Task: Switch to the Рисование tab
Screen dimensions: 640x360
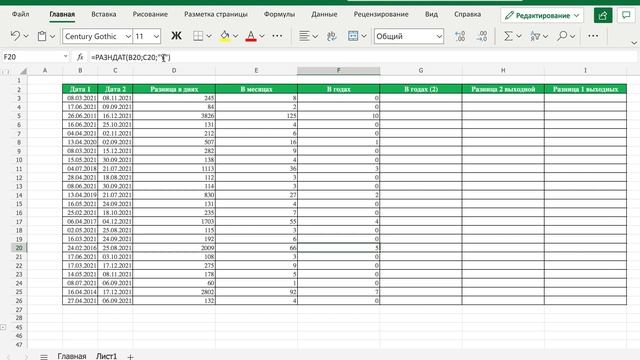Action: click(x=150, y=14)
